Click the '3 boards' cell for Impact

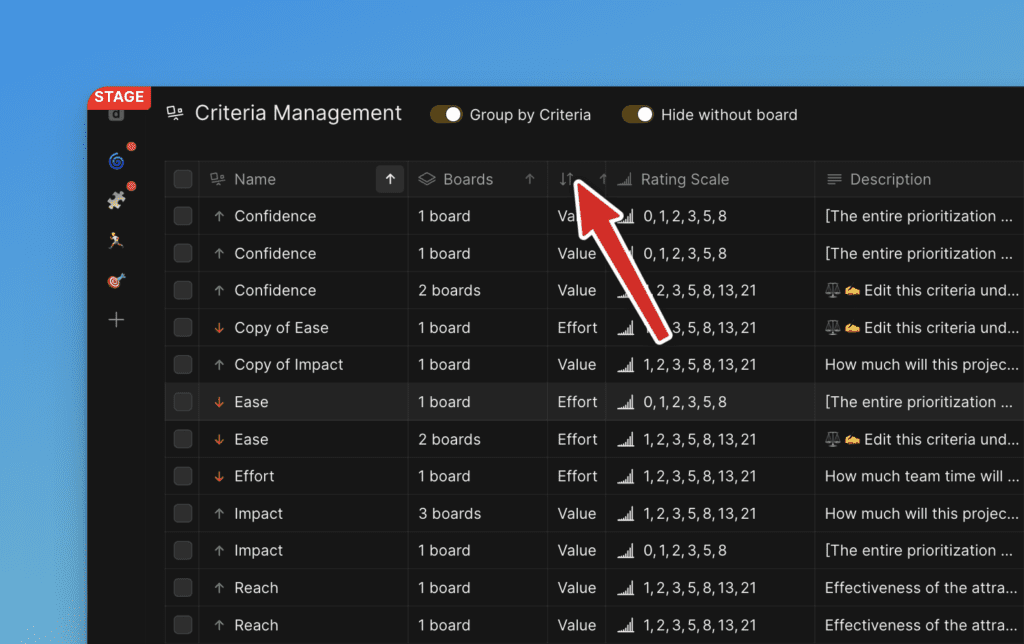[x=449, y=514]
